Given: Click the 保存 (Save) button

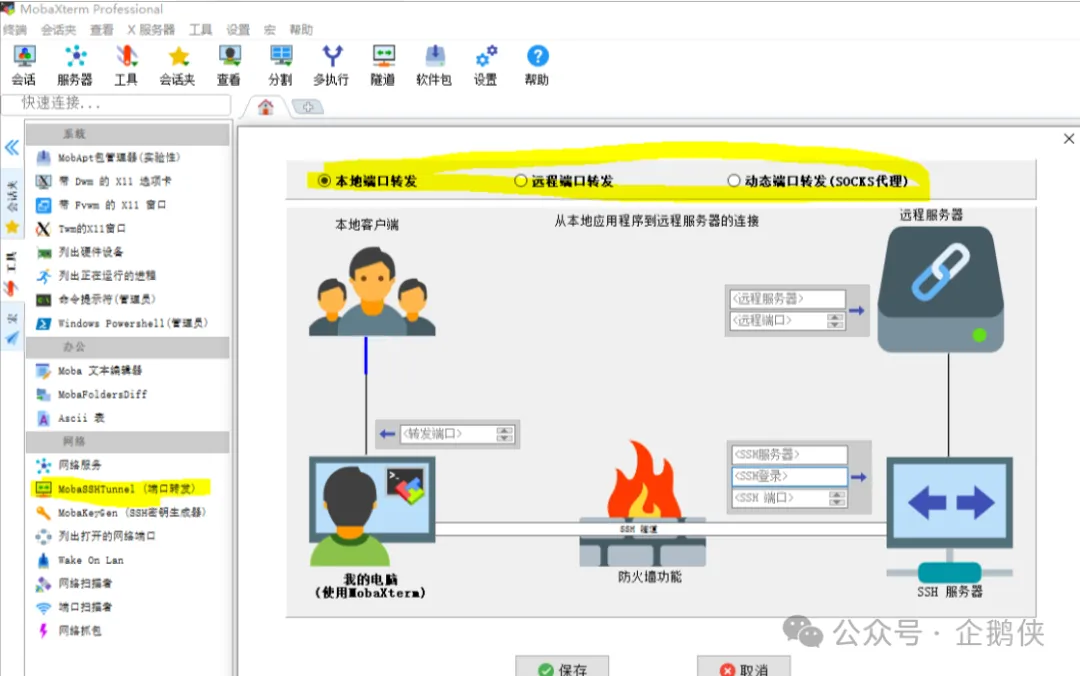Looking at the screenshot, I should [562, 667].
